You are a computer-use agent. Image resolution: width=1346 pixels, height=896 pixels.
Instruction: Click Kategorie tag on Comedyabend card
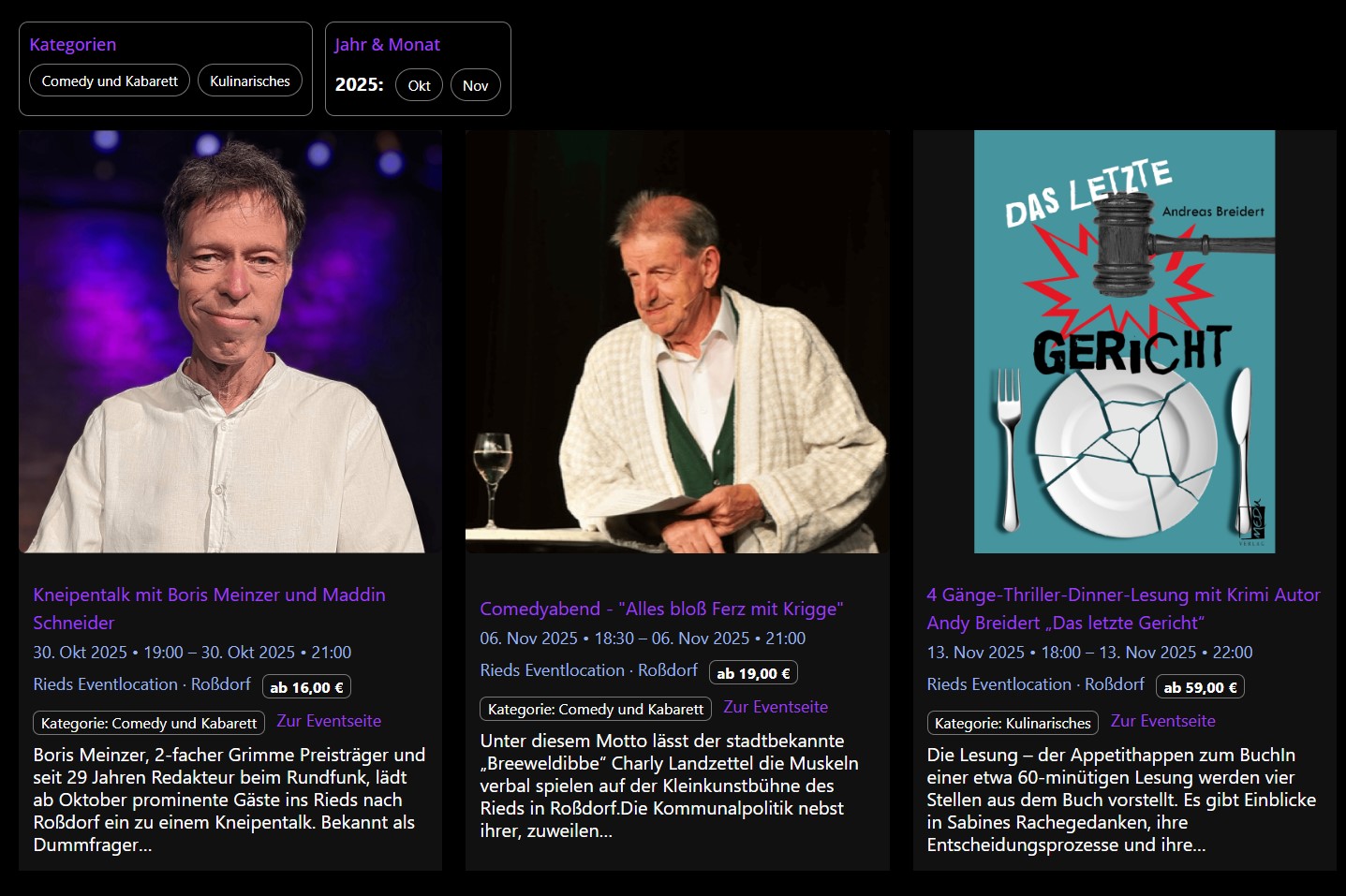596,709
